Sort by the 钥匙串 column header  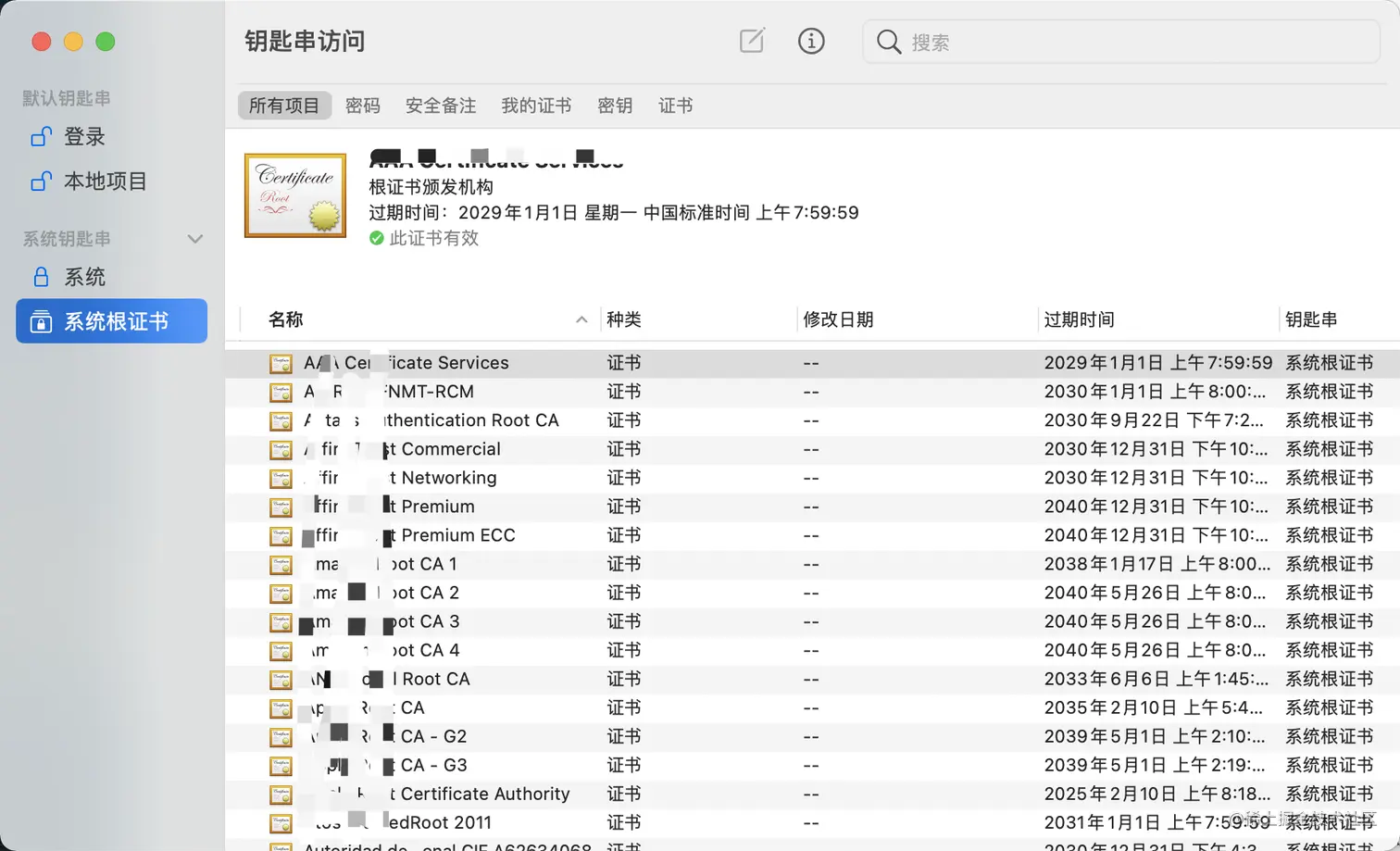coord(1311,319)
